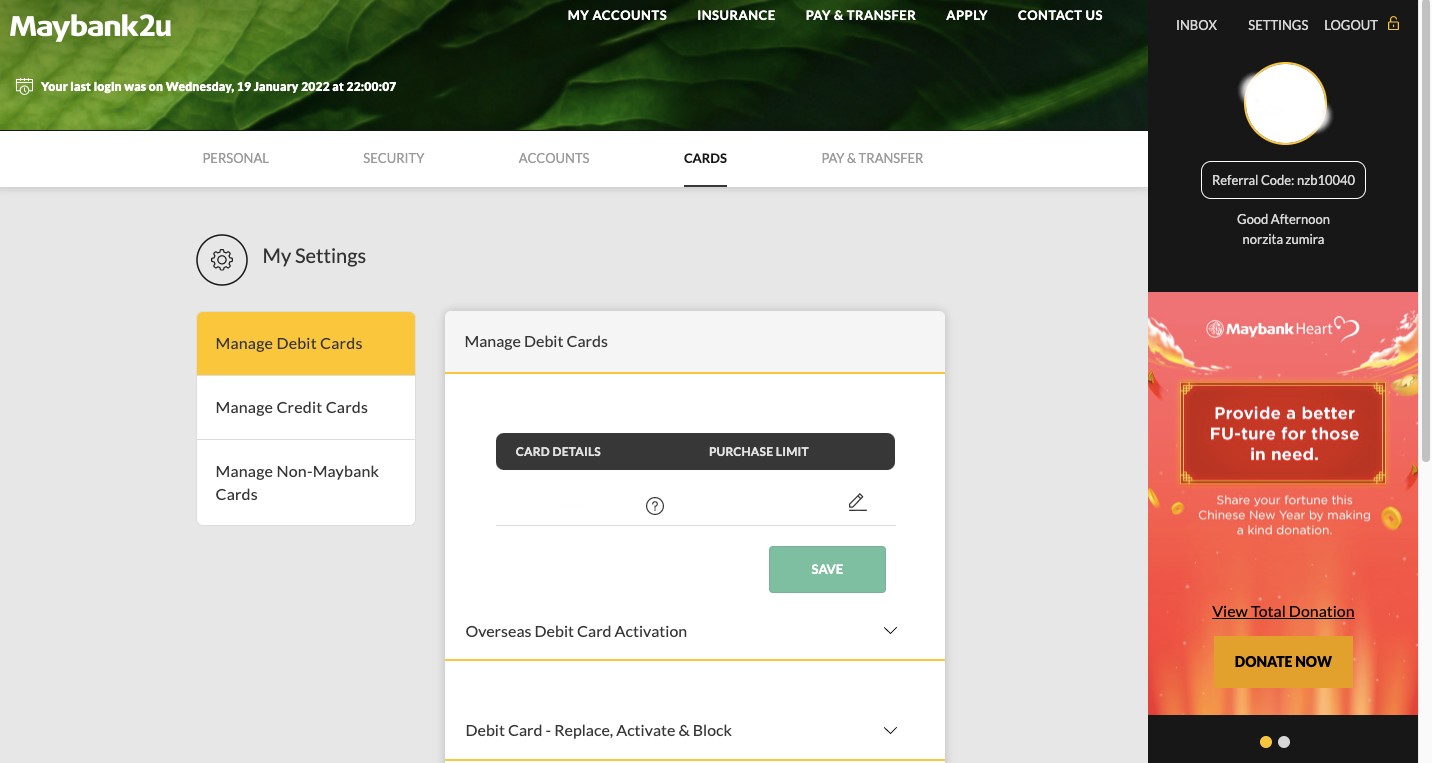Open the Pay & Transfer top menu
1432x763 pixels.
coord(861,15)
